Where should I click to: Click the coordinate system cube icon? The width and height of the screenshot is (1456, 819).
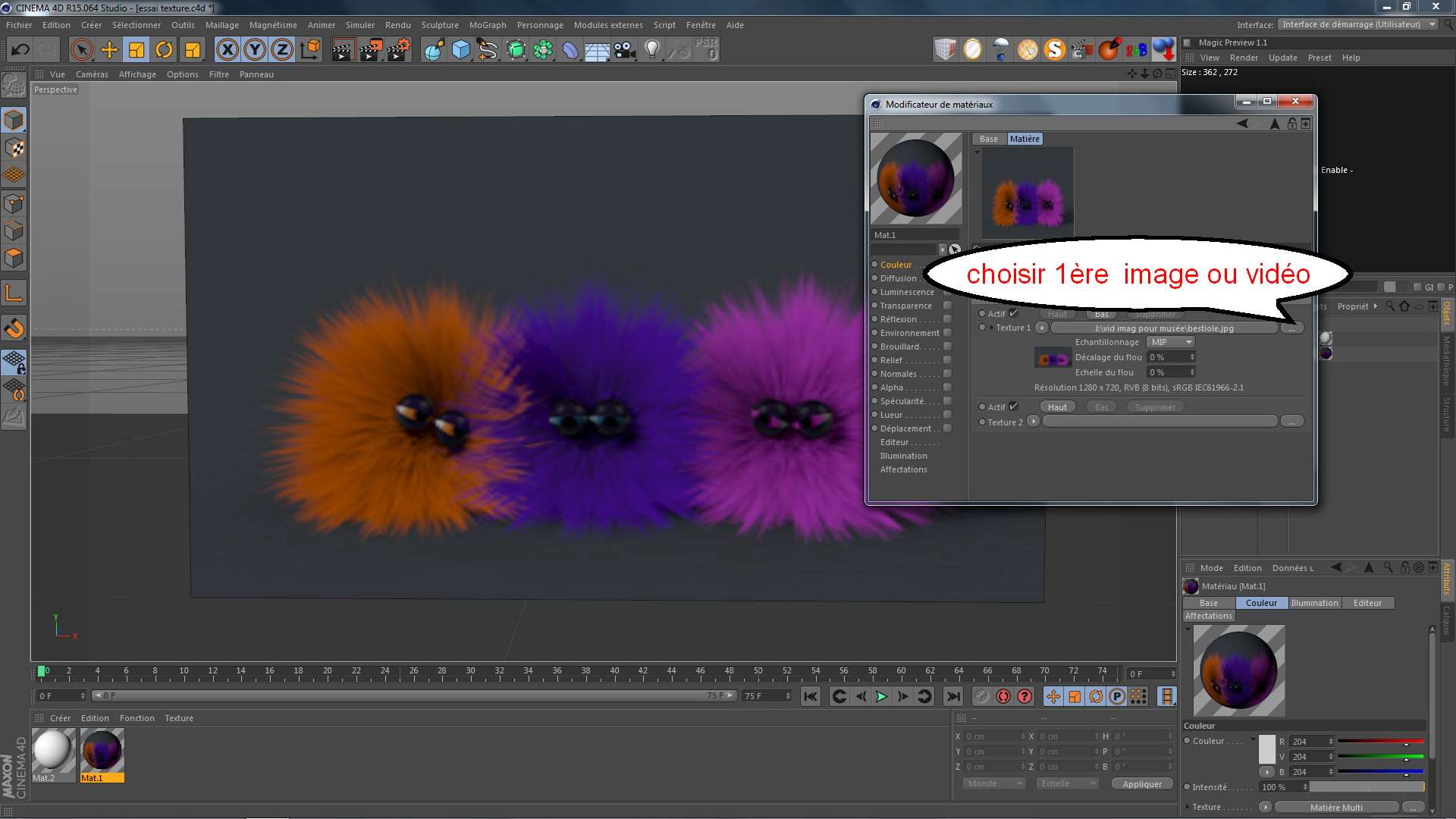click(310, 50)
